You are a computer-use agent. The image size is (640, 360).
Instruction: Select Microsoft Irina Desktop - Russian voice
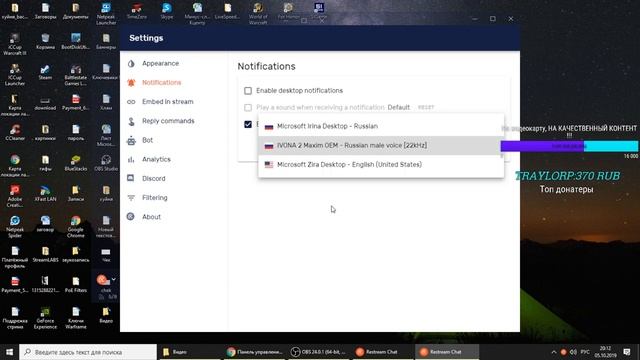click(x=381, y=126)
